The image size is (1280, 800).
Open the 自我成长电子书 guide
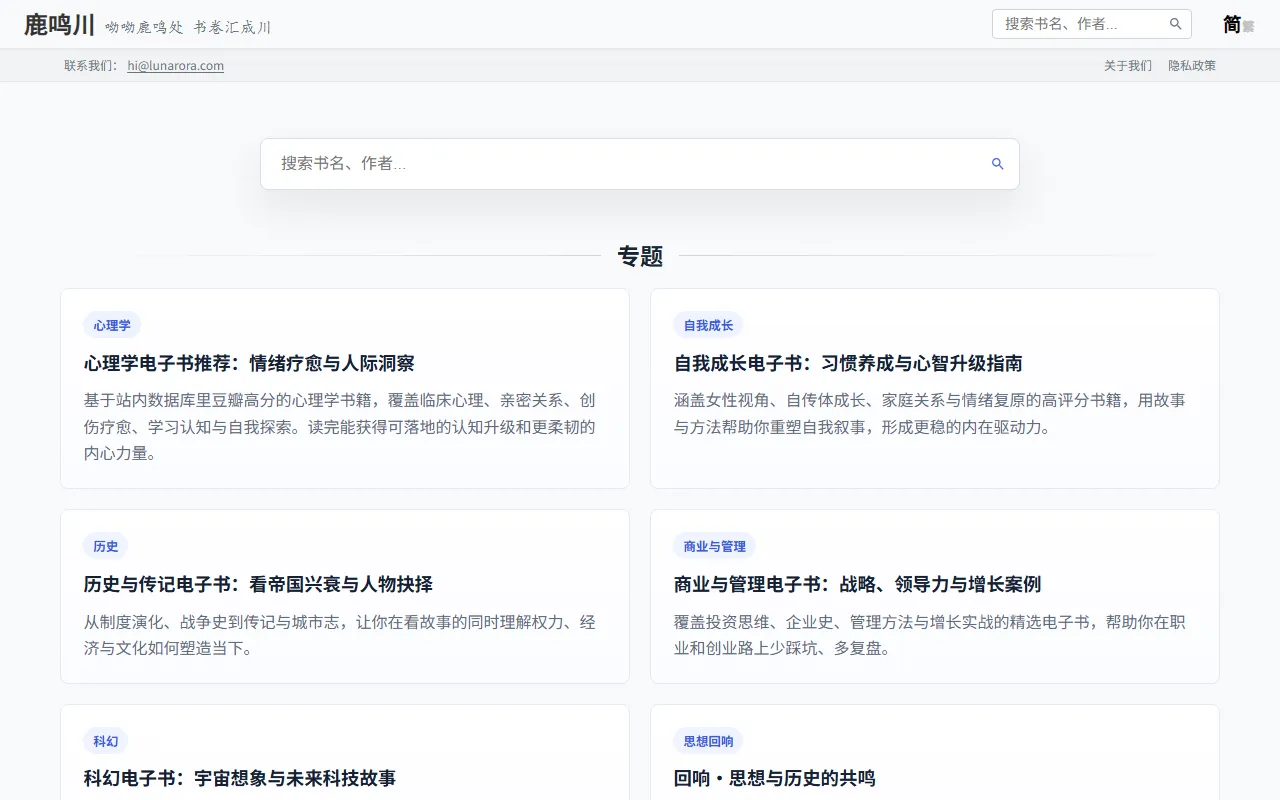tap(849, 363)
